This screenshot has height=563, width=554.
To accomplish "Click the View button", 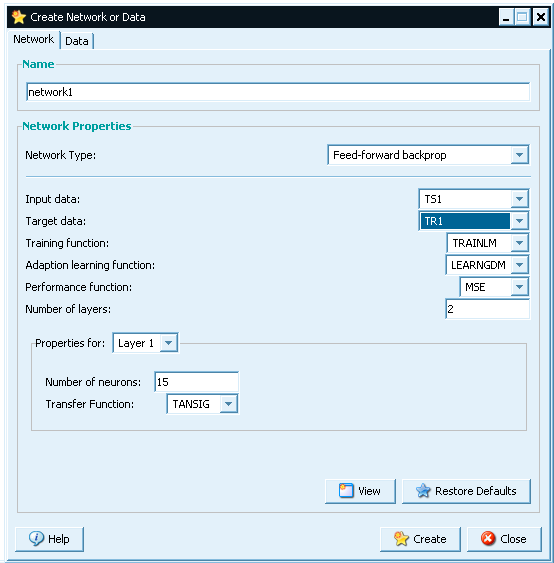I will click(360, 491).
